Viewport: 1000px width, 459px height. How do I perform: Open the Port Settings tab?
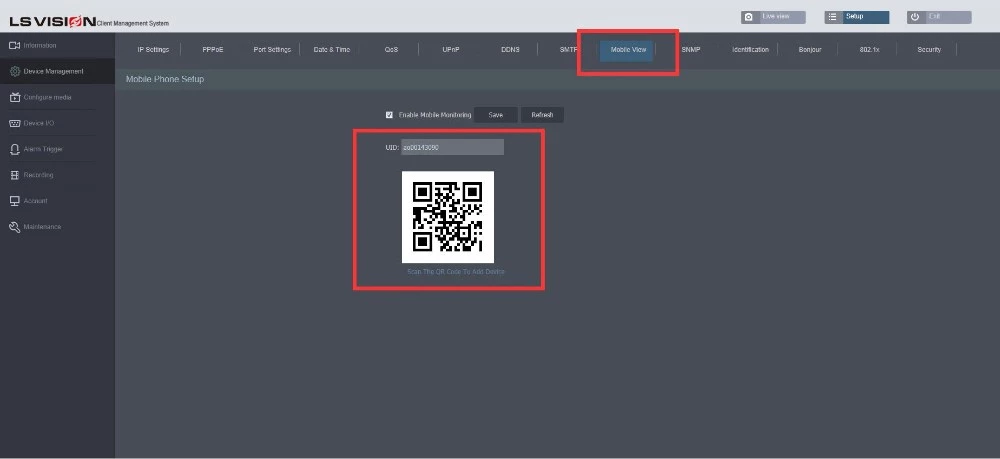(x=272, y=50)
